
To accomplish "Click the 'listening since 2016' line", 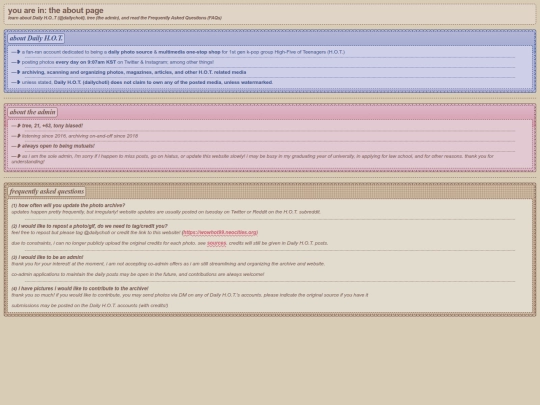I will point(80,136).
